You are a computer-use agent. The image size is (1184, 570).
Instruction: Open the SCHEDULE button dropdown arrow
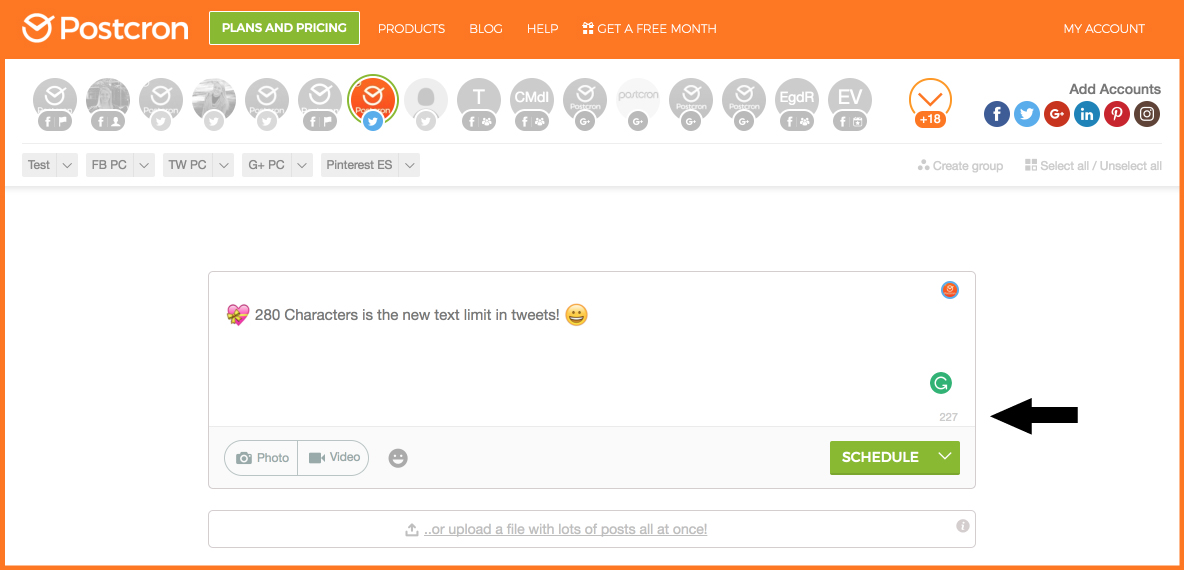[945, 457]
